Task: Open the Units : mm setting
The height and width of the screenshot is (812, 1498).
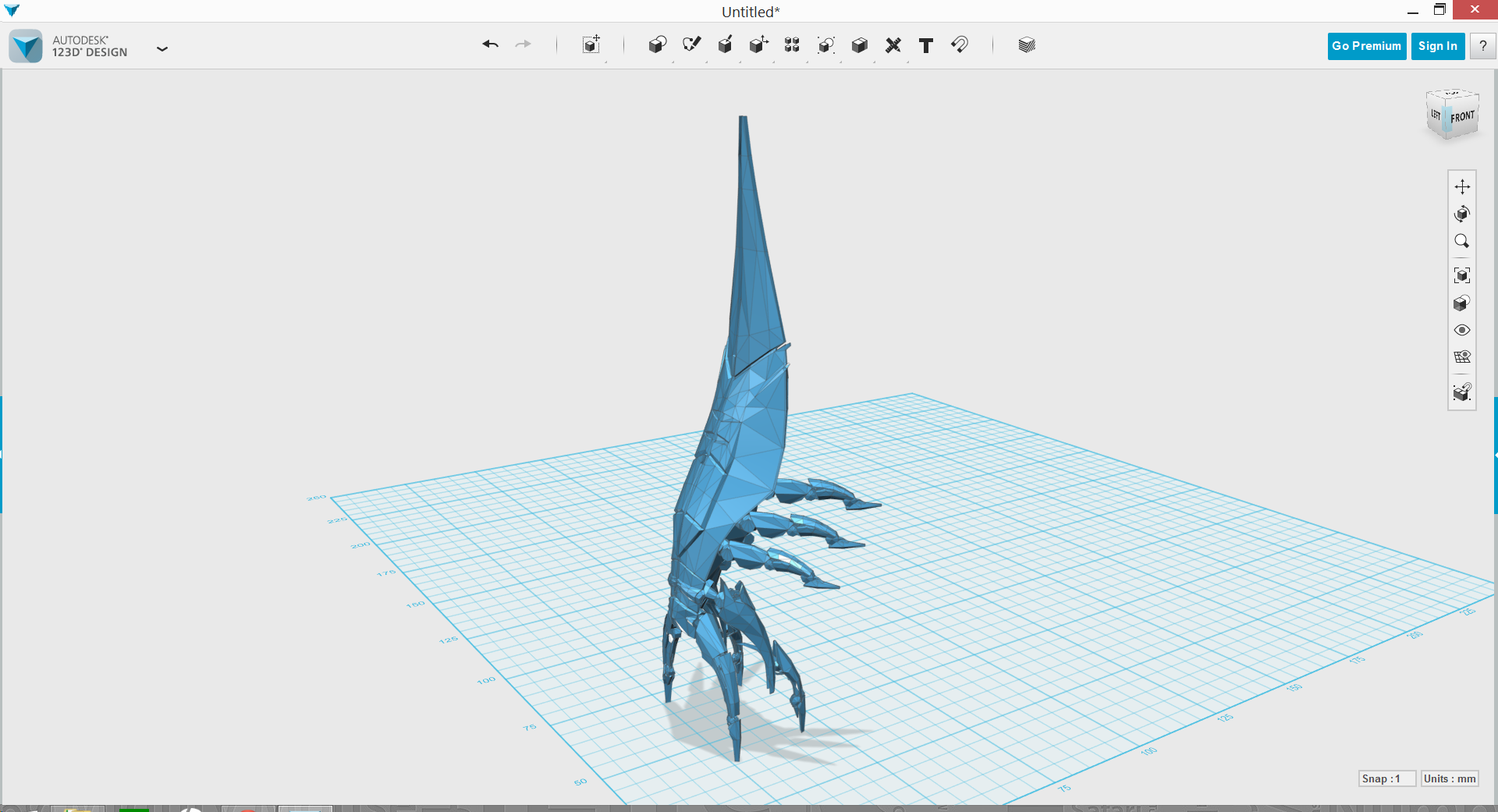Action: pyautogui.click(x=1450, y=778)
